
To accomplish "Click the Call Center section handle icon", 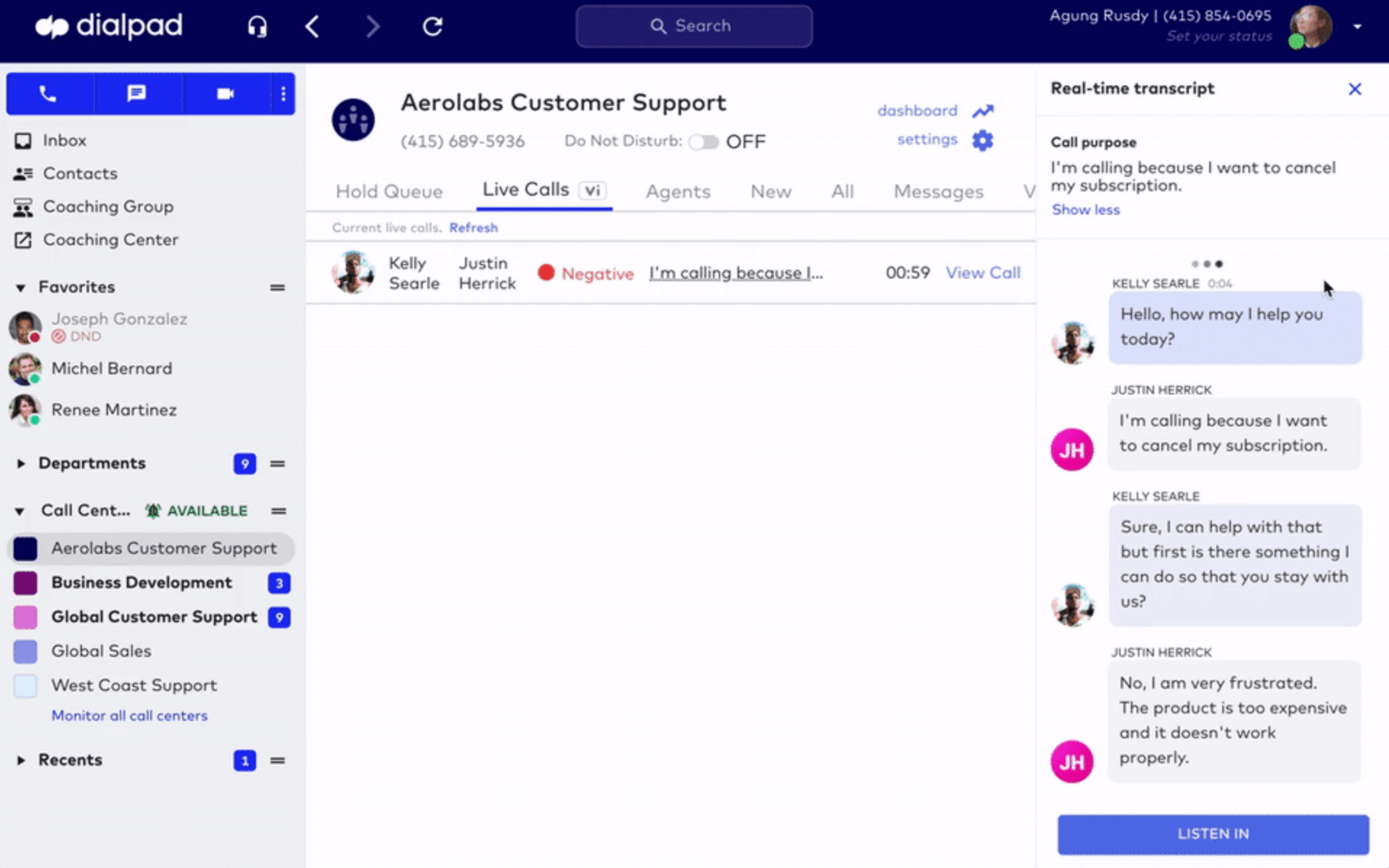I will [x=279, y=511].
